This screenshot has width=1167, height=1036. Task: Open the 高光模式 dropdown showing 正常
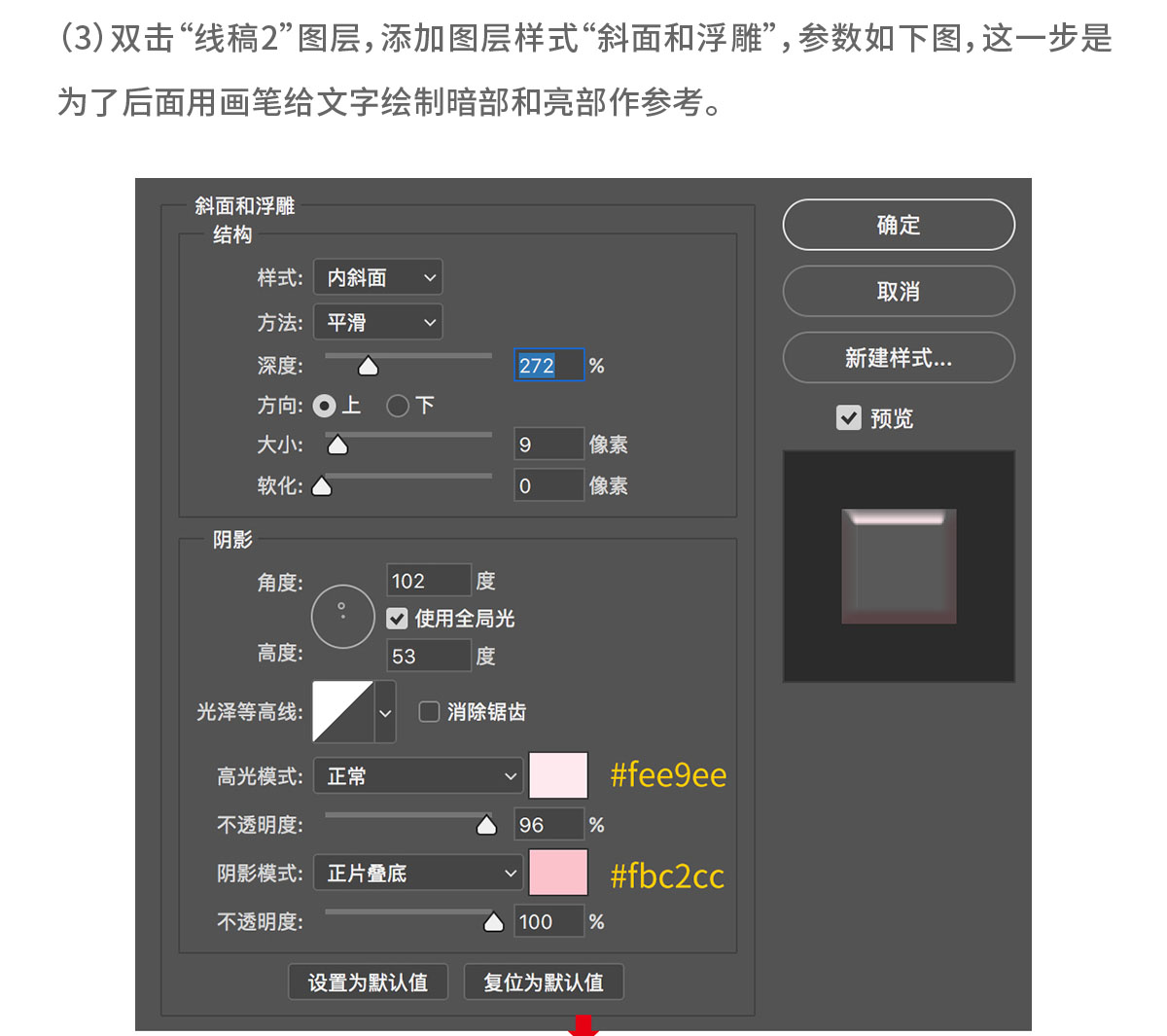point(417,775)
